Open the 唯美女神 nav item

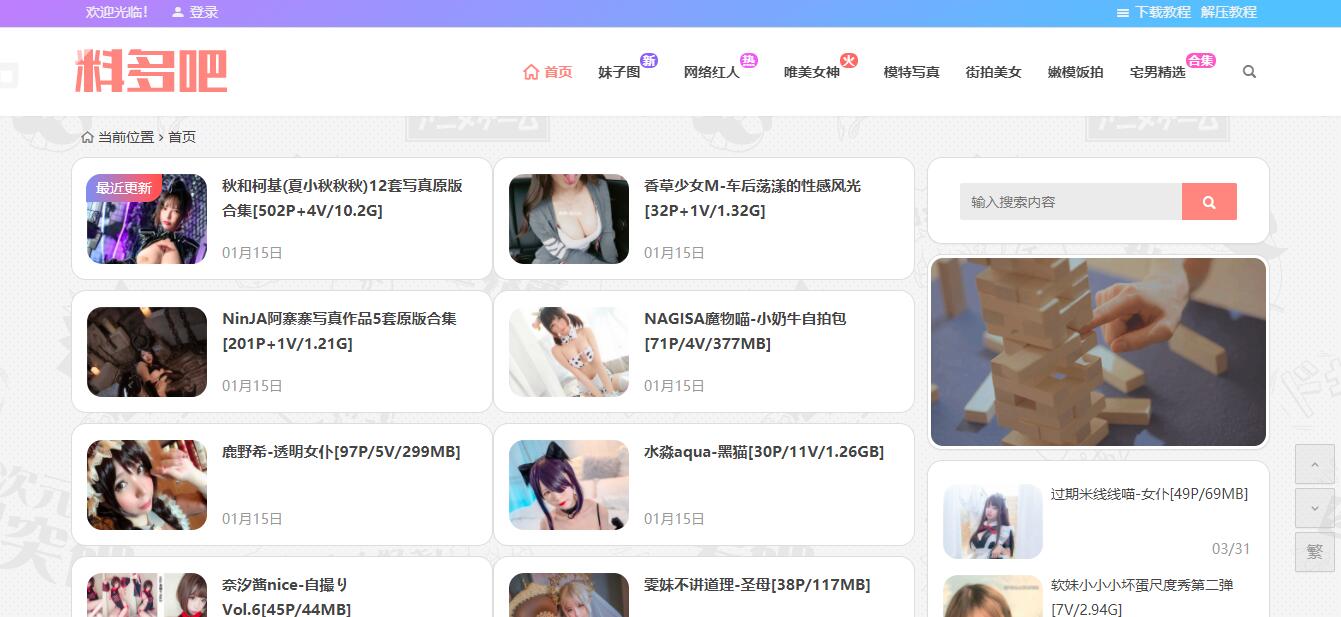click(812, 72)
